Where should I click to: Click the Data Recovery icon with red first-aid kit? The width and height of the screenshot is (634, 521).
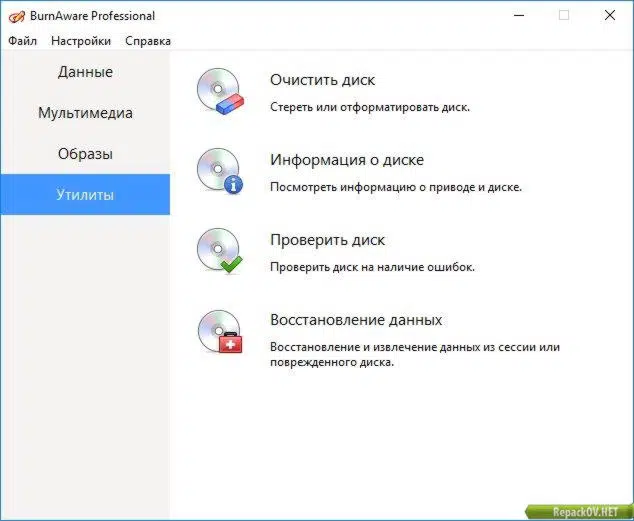[220, 331]
